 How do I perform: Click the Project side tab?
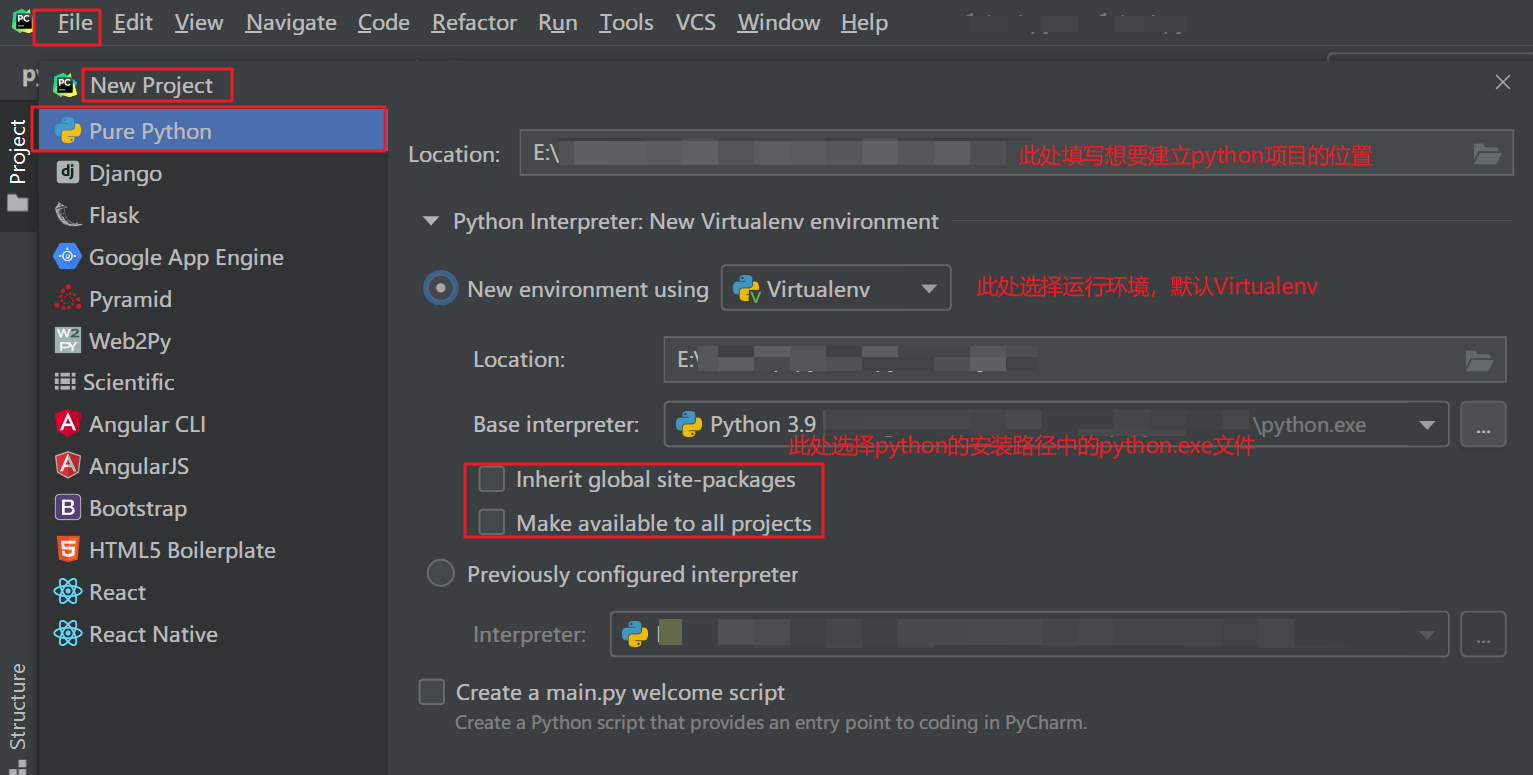click(x=18, y=166)
